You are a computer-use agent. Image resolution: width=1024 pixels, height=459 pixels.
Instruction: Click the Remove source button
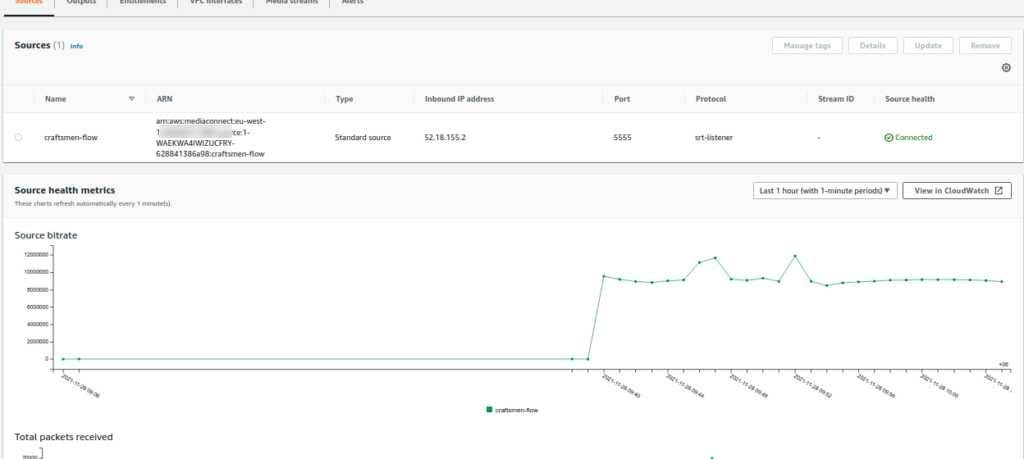click(x=984, y=46)
